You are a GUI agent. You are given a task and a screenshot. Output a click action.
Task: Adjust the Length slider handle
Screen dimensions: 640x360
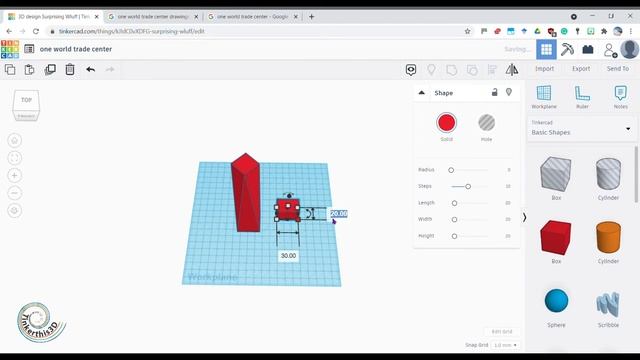point(454,203)
